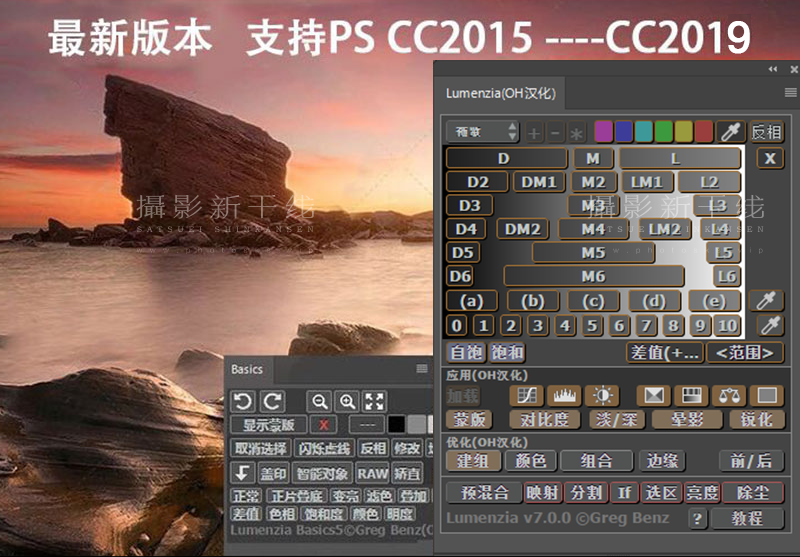Click the M5 midtone mask button

(593, 252)
